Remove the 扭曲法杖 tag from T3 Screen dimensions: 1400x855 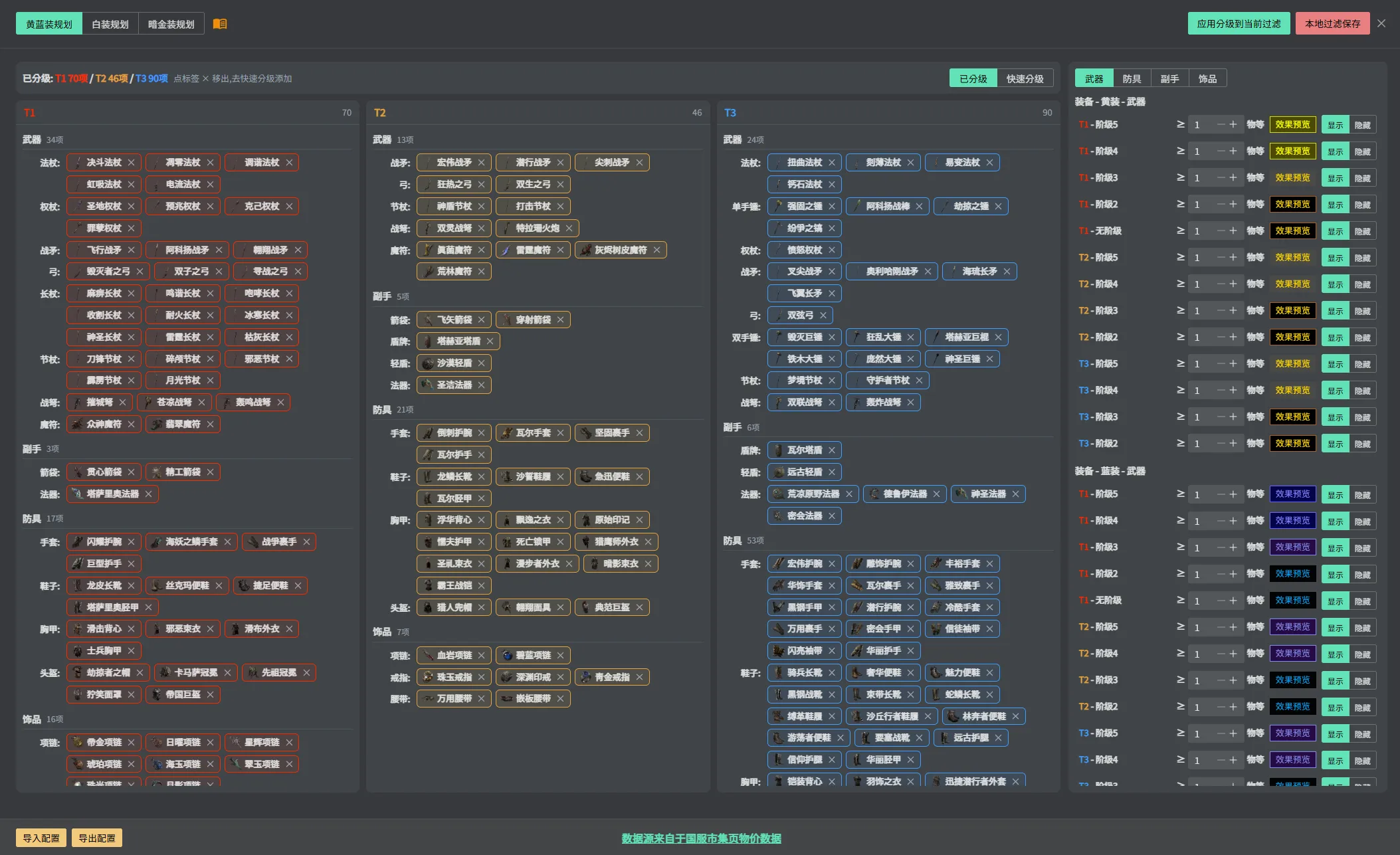click(x=832, y=163)
